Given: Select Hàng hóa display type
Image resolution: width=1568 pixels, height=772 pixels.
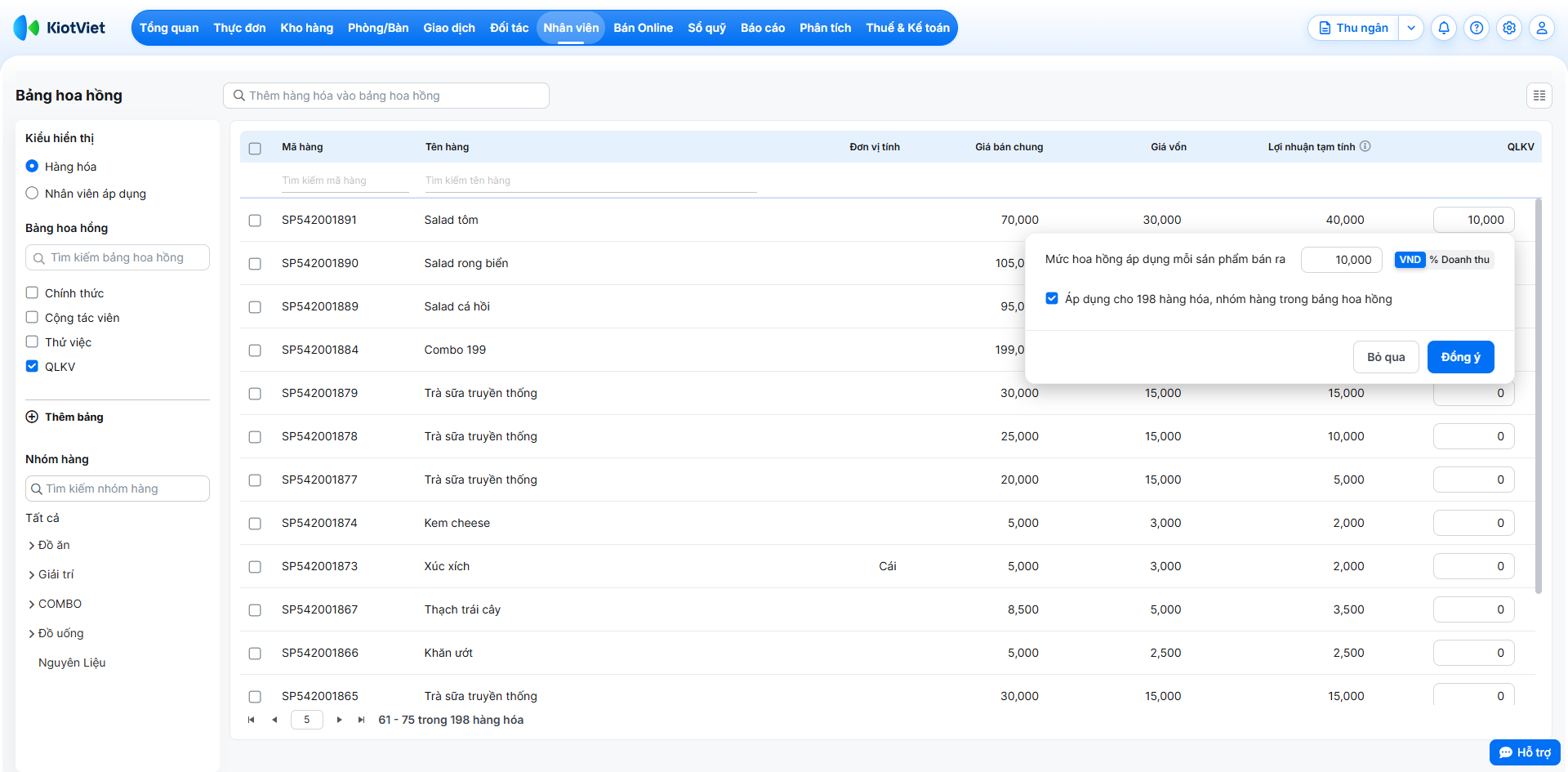Looking at the screenshot, I should pos(32,166).
